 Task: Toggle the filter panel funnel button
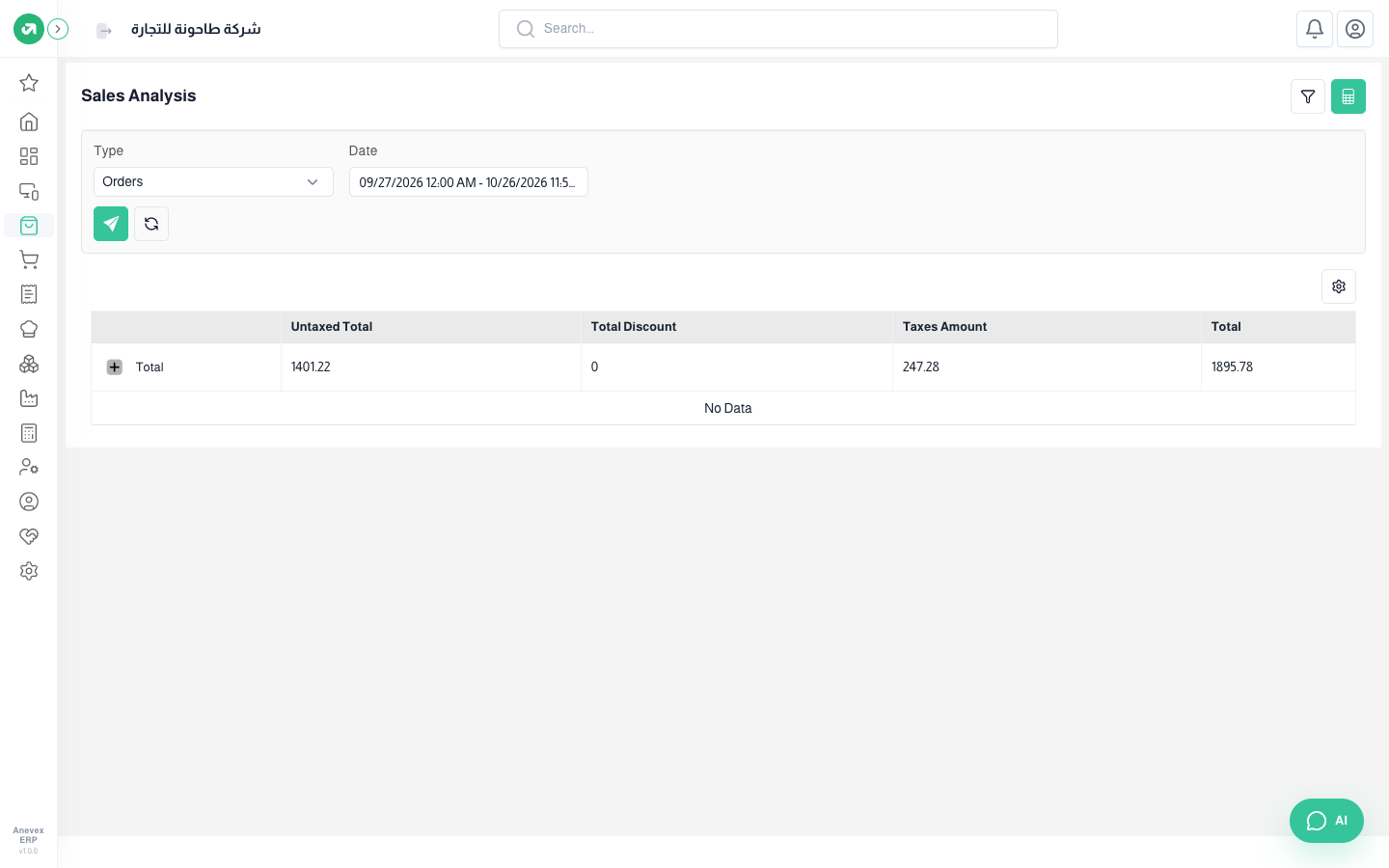point(1308,96)
